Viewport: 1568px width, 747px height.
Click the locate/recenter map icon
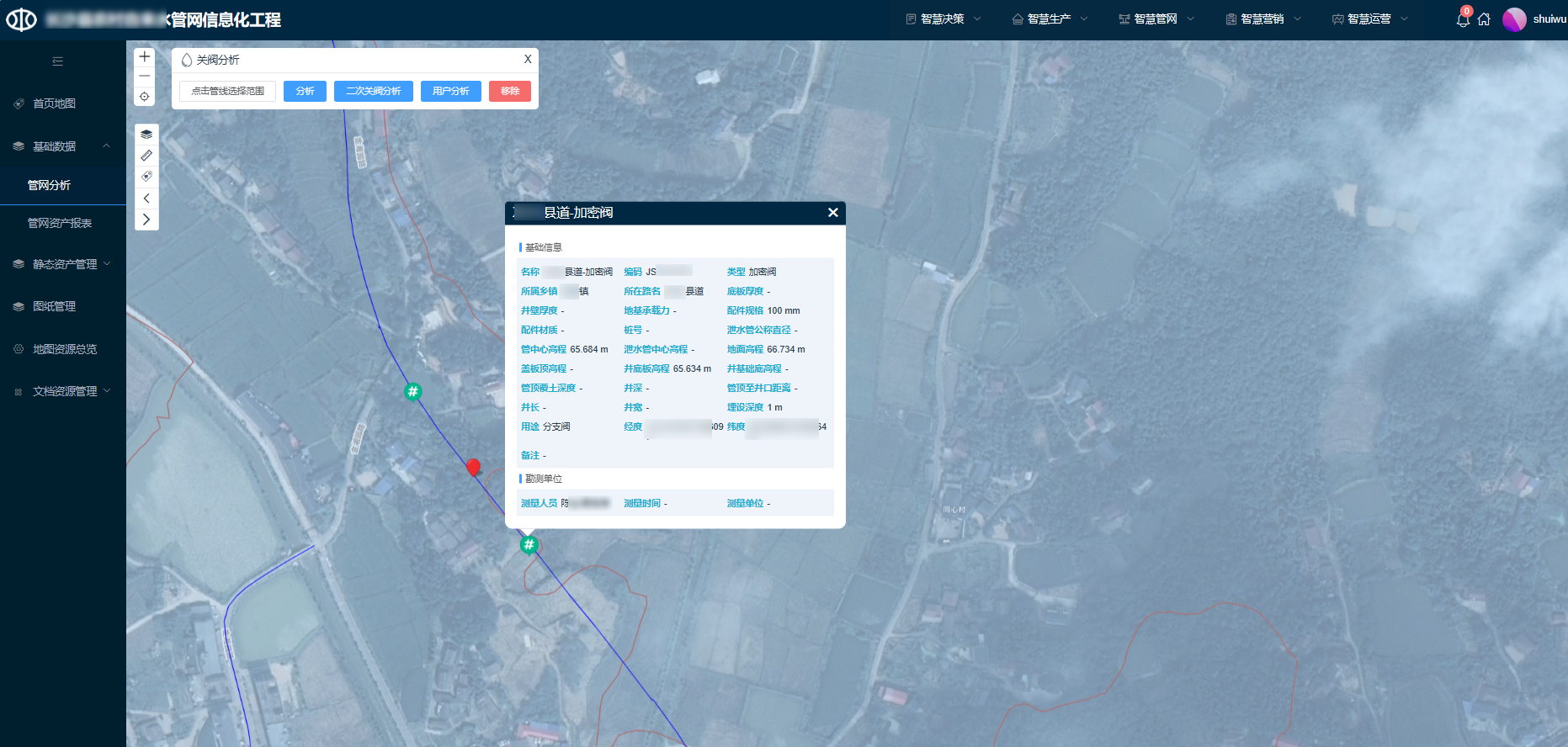145,97
